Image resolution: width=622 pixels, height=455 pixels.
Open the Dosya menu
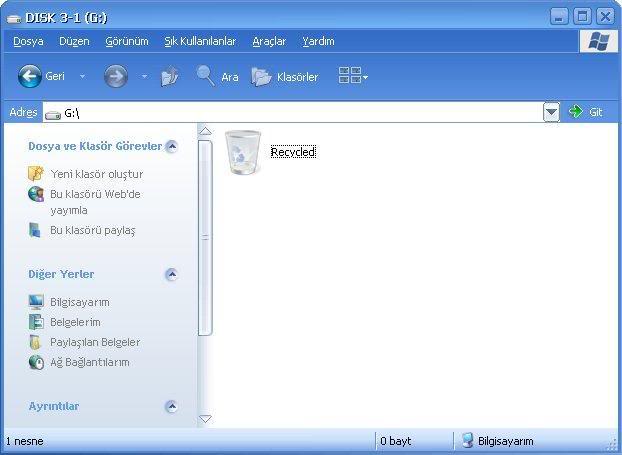coord(28,41)
